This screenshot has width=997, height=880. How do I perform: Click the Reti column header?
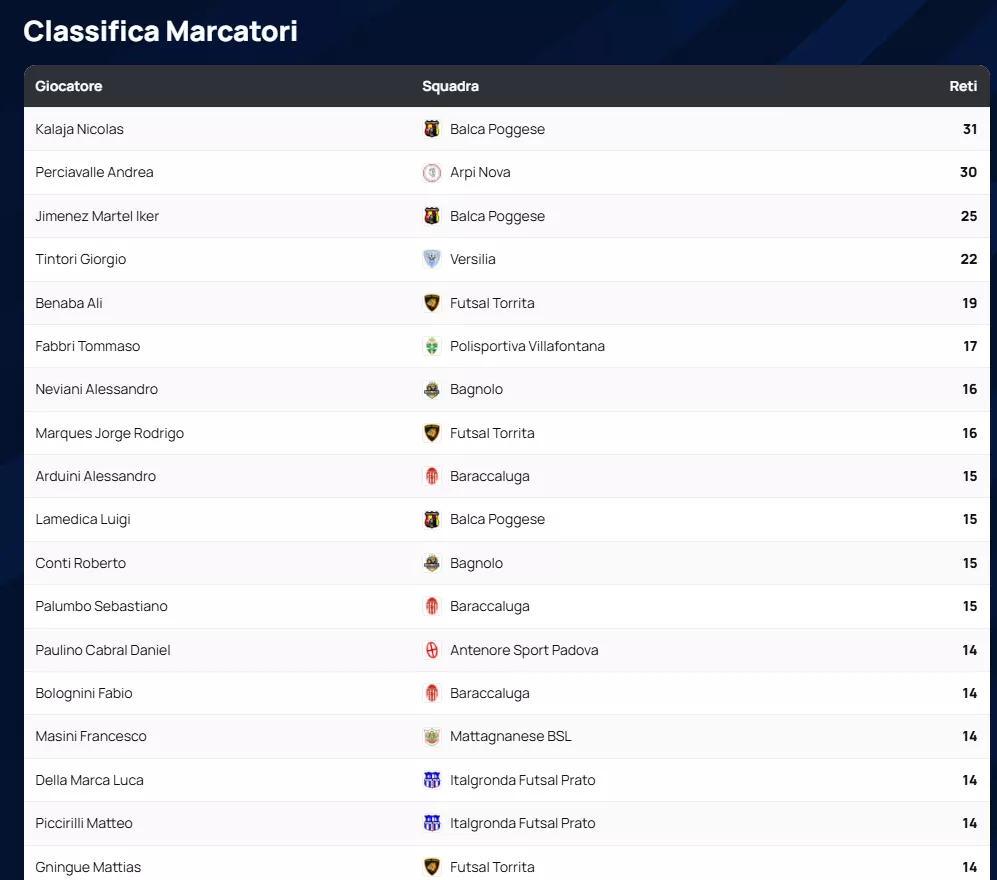[963, 86]
